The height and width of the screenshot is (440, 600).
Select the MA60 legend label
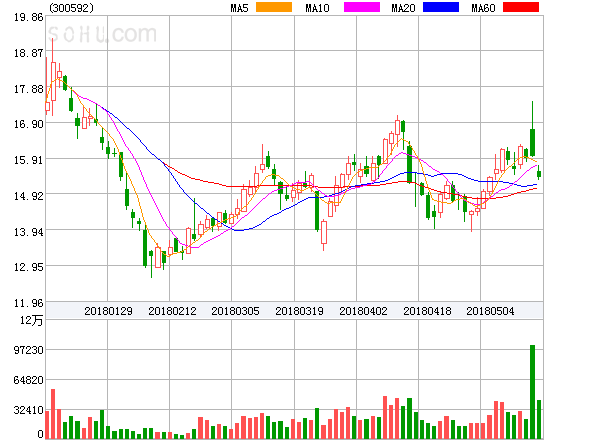coord(483,8)
